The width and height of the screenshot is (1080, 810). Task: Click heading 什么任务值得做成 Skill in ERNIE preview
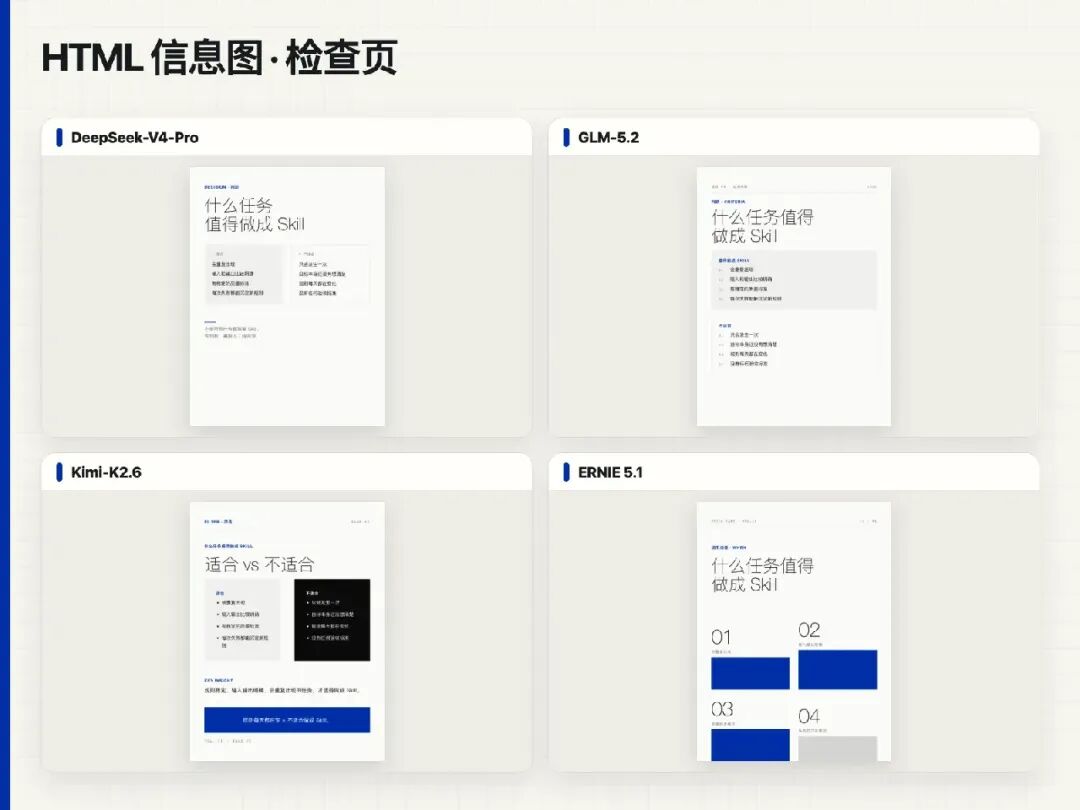[x=762, y=575]
